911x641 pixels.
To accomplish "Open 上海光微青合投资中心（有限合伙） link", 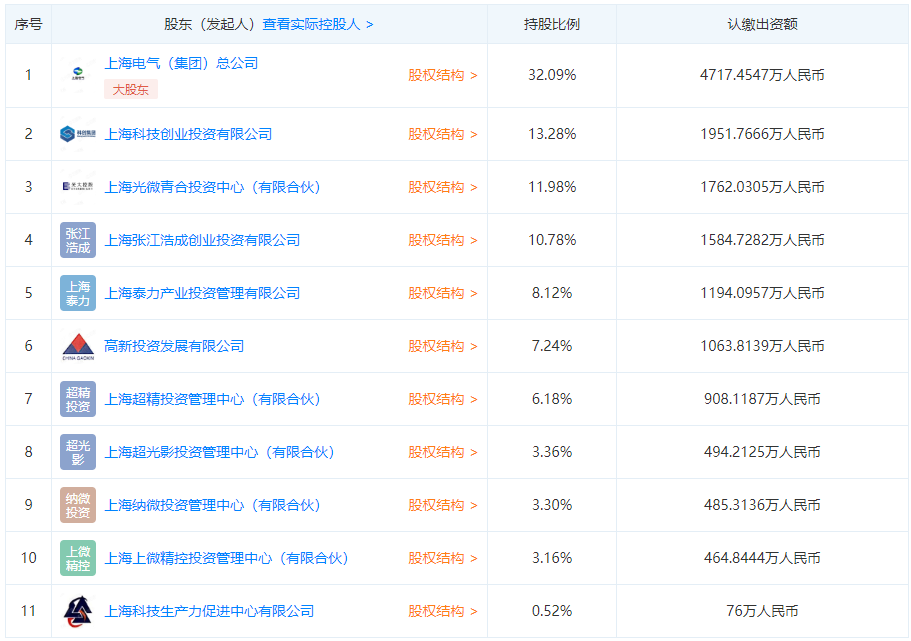I will point(212,187).
